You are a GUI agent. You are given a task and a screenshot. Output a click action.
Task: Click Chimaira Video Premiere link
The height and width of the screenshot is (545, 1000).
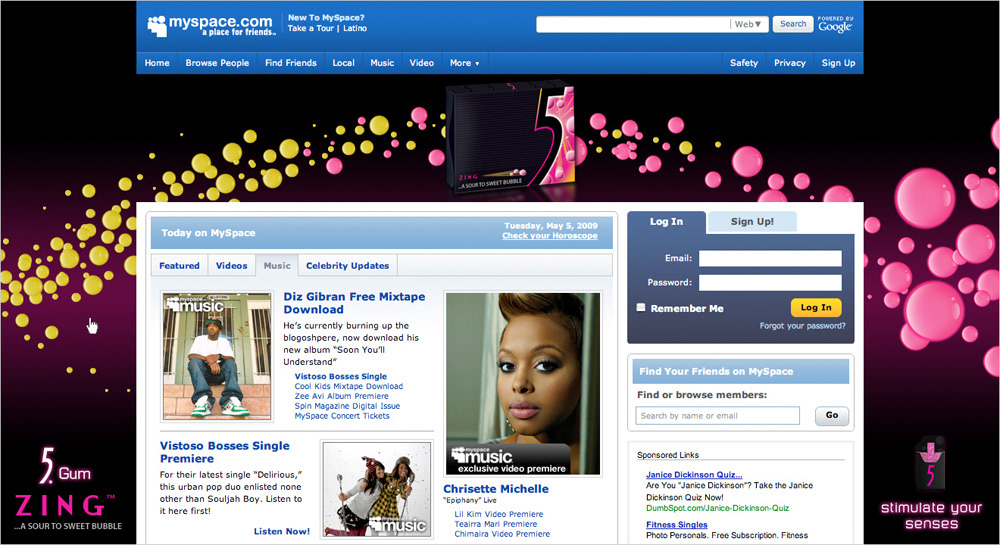(x=502, y=534)
